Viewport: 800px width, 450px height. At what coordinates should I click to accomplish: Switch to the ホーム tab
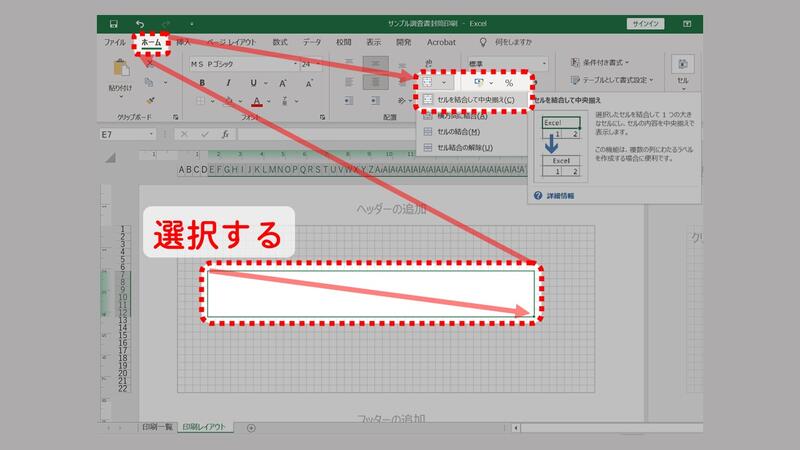[x=151, y=42]
